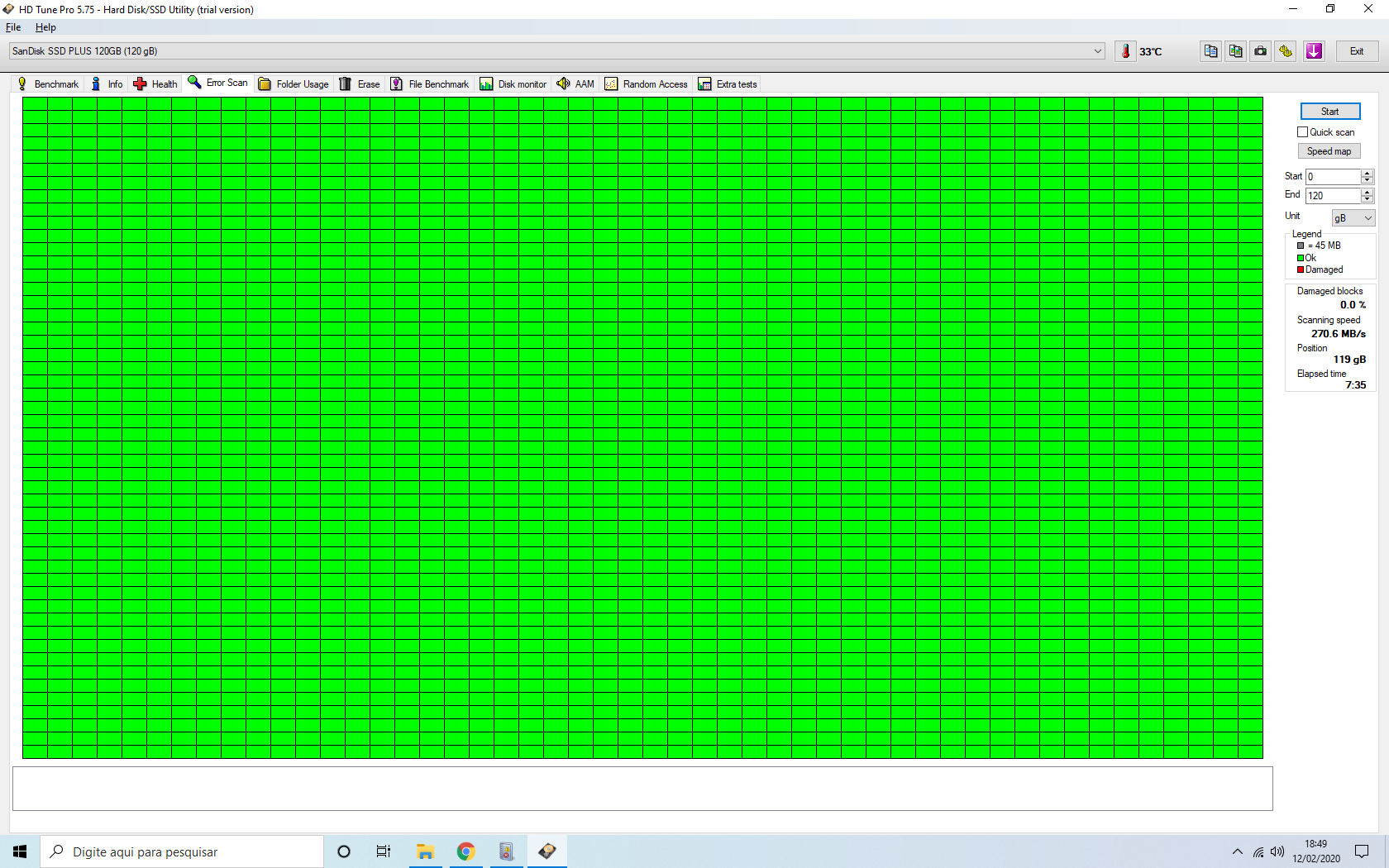The width and height of the screenshot is (1389, 868).
Task: Click the 7:35 elapsed time value
Action: [1356, 385]
